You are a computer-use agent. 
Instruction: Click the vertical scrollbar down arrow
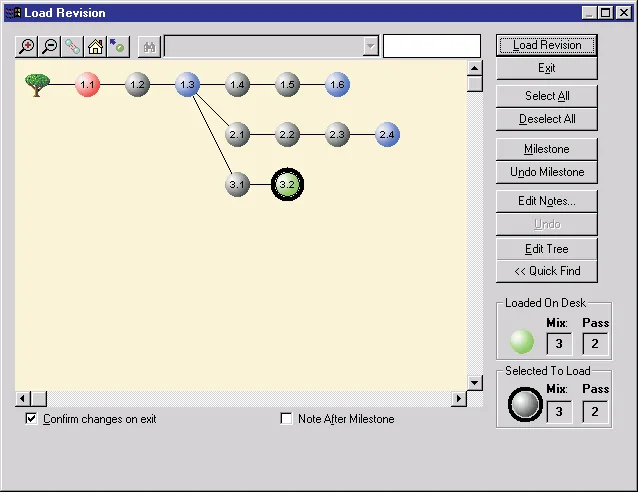[474, 383]
